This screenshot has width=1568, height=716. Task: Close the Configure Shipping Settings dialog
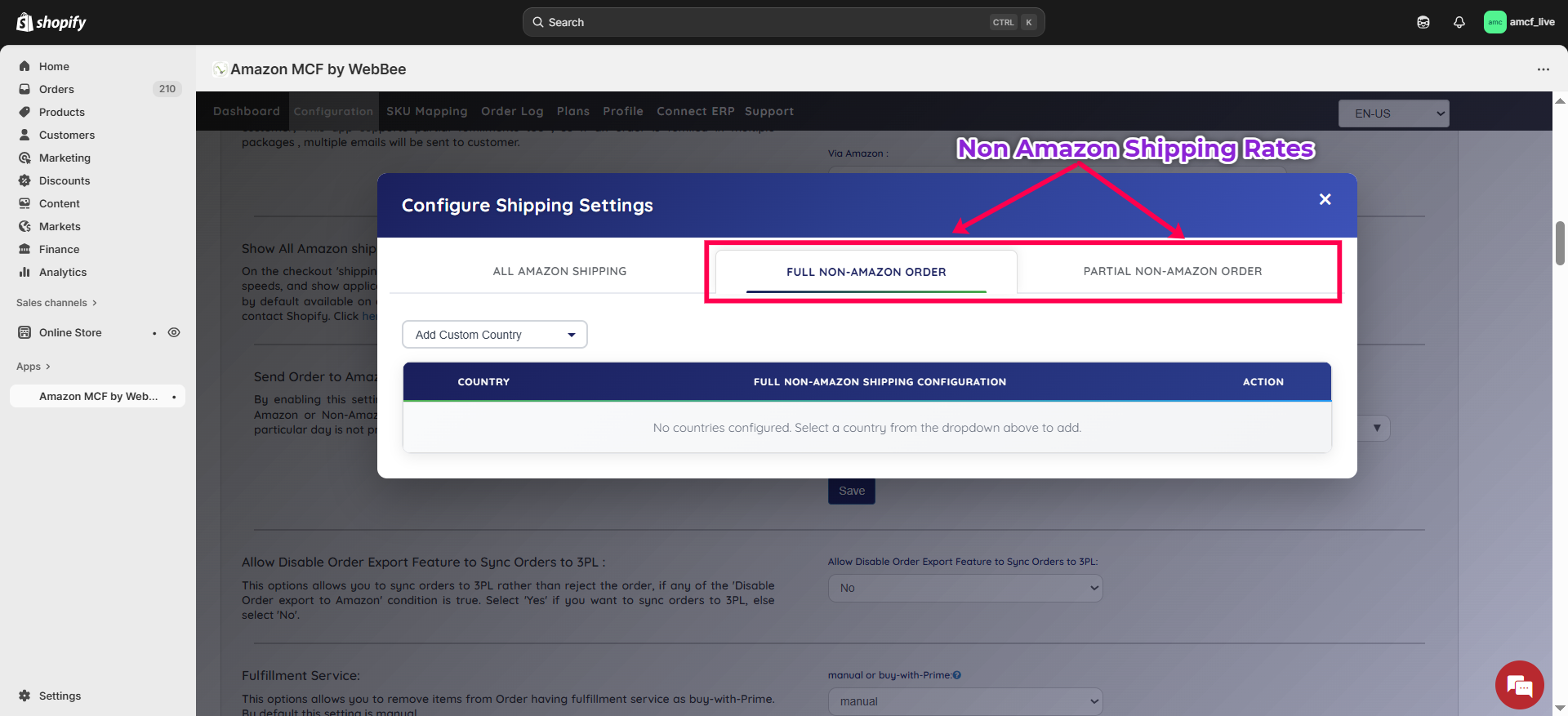(1325, 199)
